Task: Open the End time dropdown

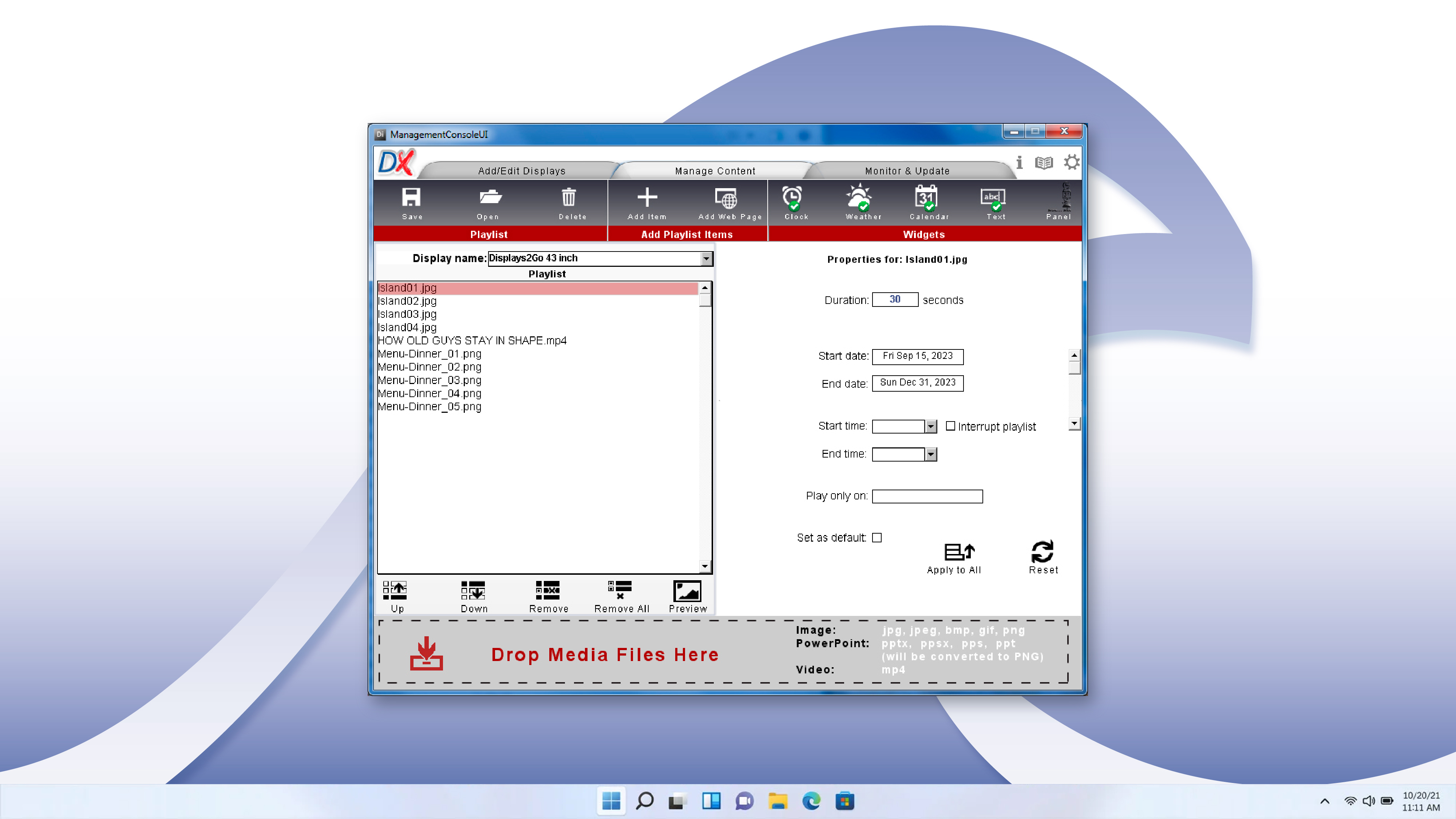Action: coord(930,454)
